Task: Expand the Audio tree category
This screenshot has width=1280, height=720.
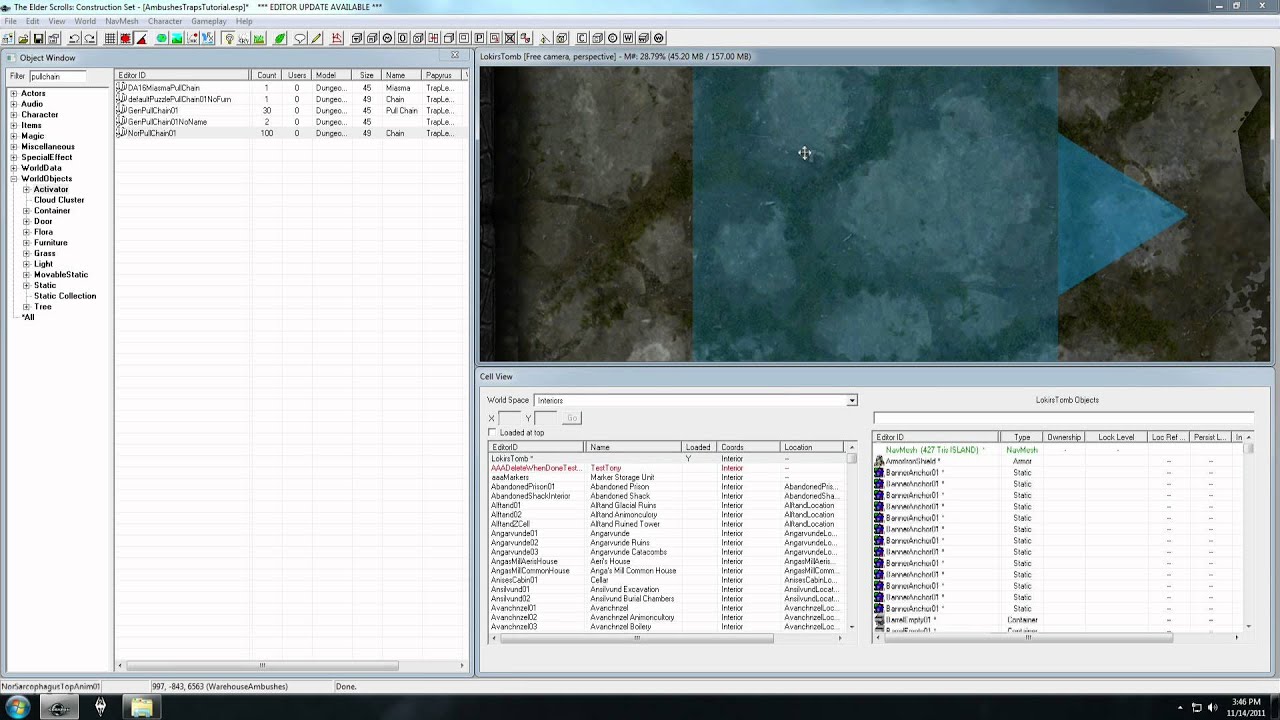Action: [14, 104]
